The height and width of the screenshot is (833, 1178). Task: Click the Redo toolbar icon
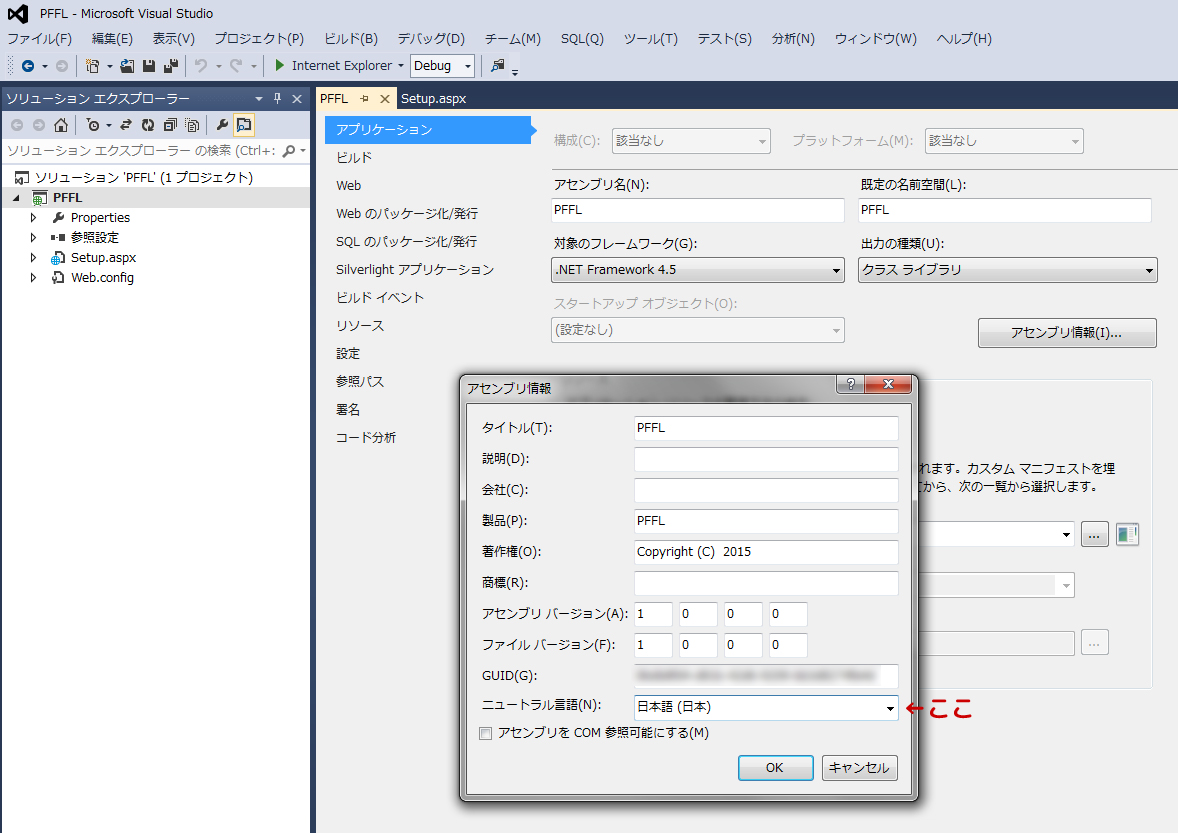(236, 66)
